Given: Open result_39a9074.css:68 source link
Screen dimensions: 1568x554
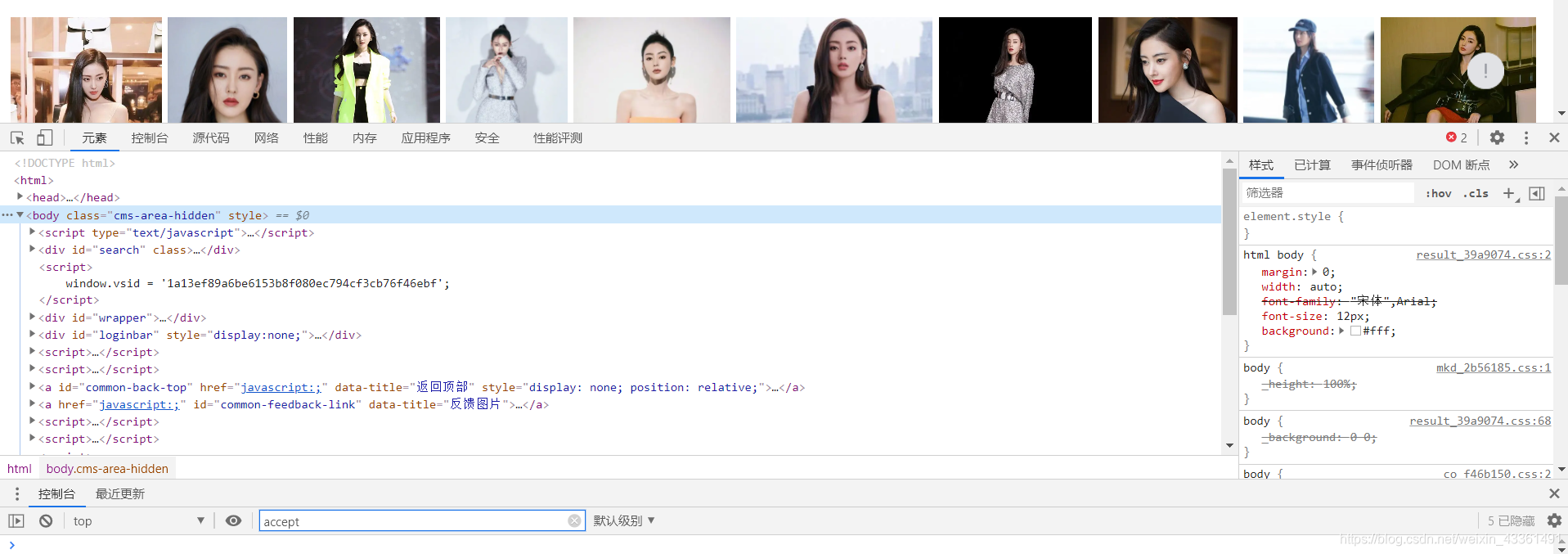Looking at the screenshot, I should (1480, 421).
